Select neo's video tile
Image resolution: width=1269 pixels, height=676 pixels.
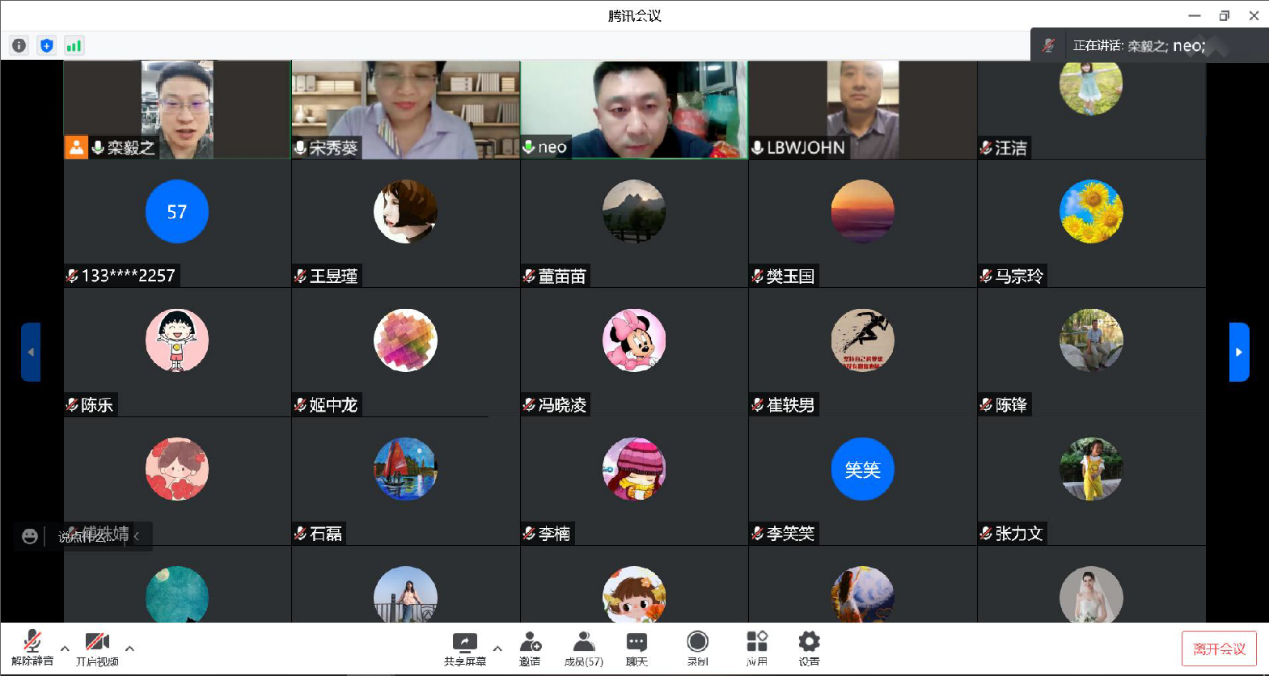point(633,109)
